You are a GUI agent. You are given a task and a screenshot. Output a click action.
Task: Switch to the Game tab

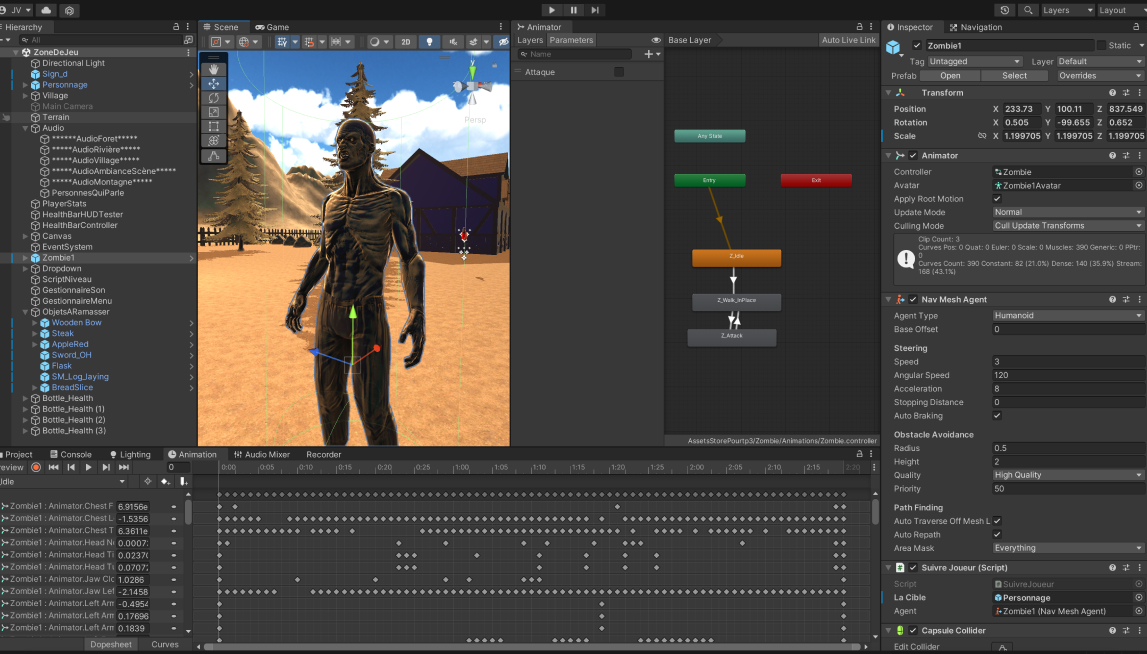point(272,27)
